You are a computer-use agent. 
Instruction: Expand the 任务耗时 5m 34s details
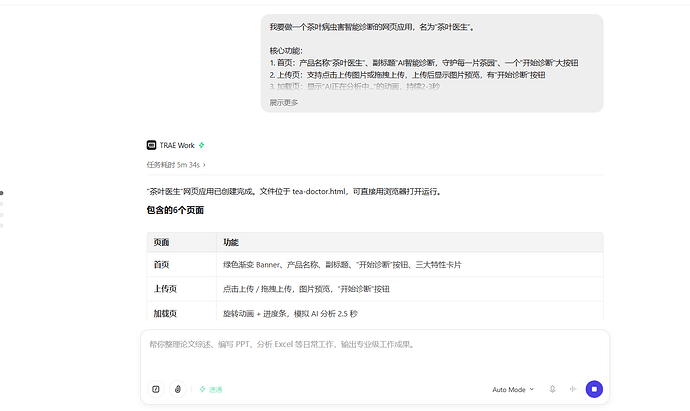[176, 165]
